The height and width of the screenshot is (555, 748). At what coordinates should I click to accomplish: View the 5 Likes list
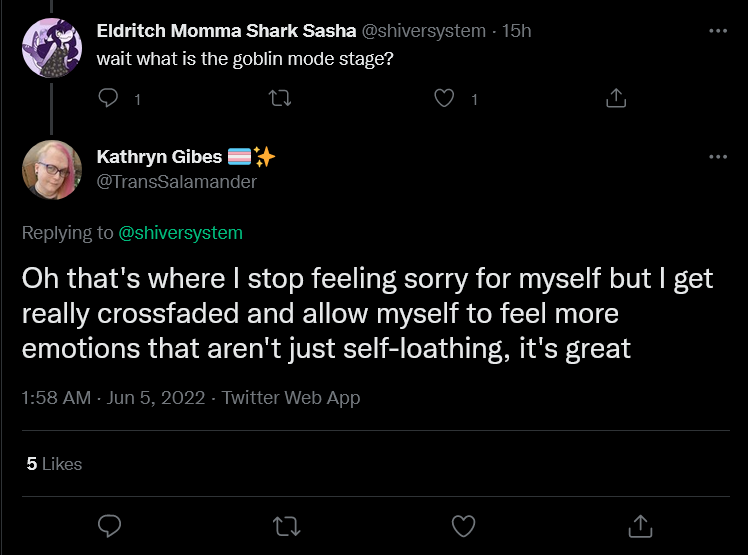pyautogui.click(x=54, y=464)
